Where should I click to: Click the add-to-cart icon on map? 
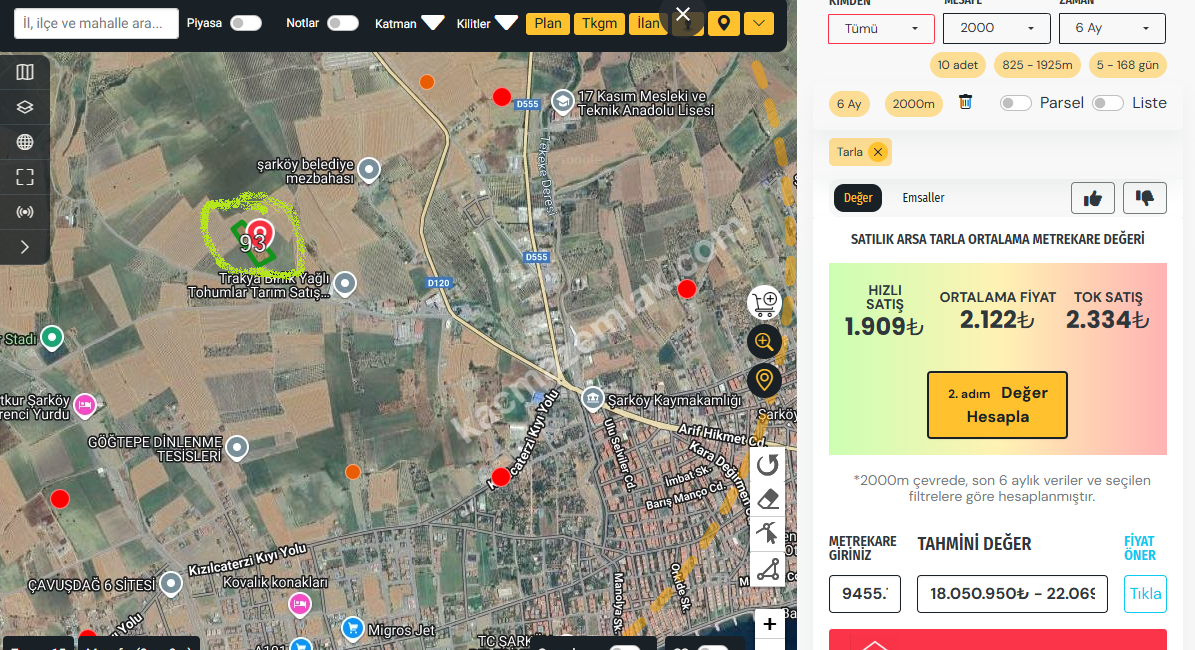(764, 302)
